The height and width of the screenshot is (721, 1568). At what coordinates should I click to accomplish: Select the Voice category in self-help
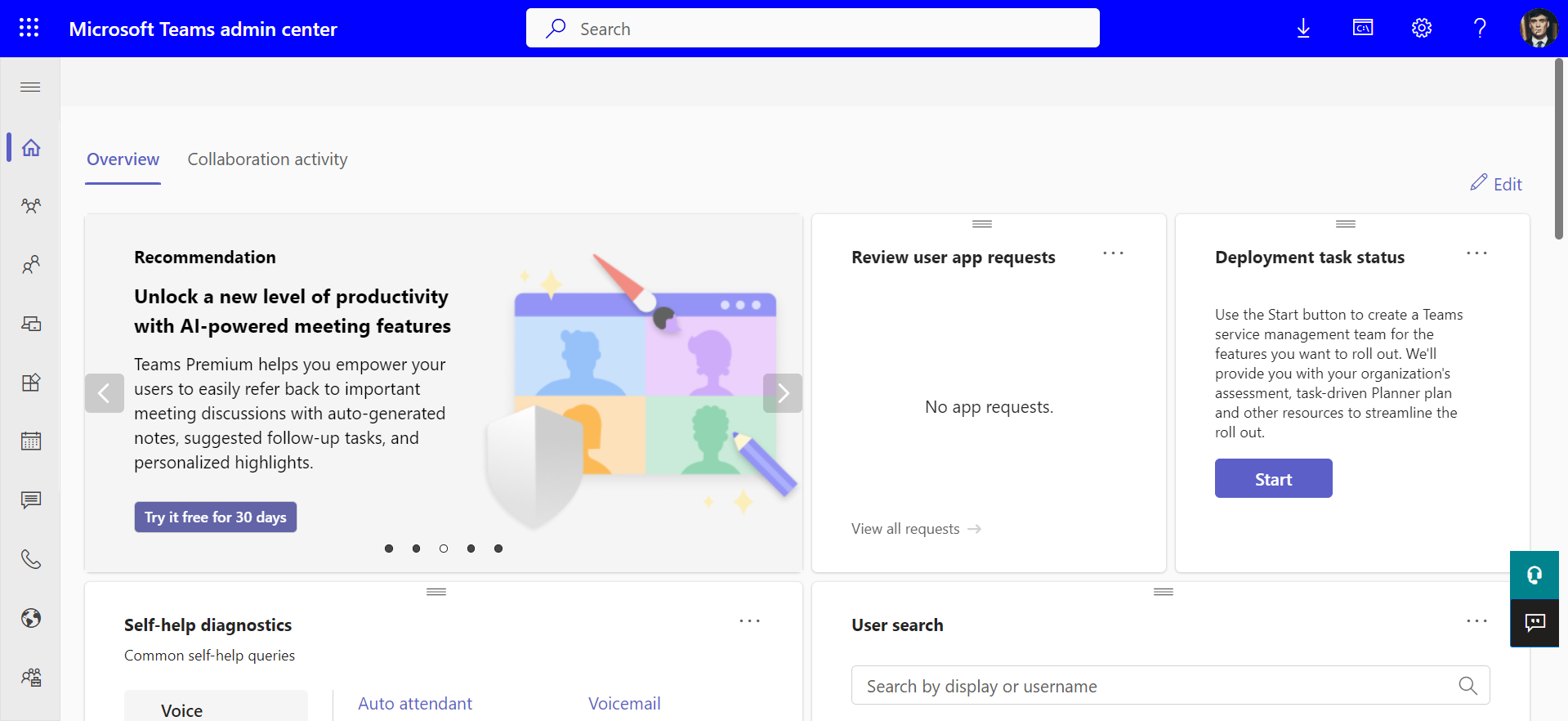[x=216, y=708]
